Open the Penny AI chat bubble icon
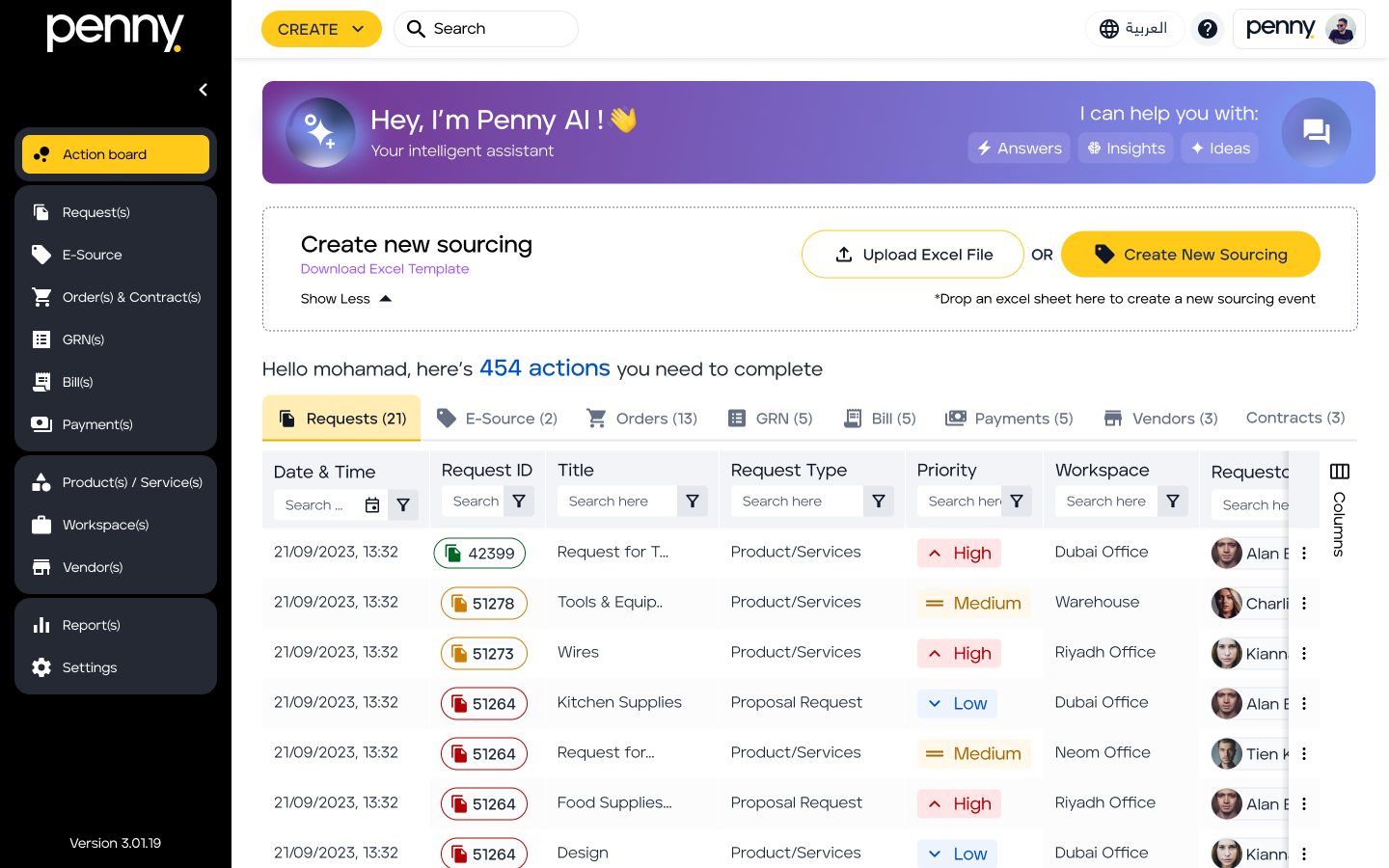The height and width of the screenshot is (868, 1389). [x=1316, y=132]
